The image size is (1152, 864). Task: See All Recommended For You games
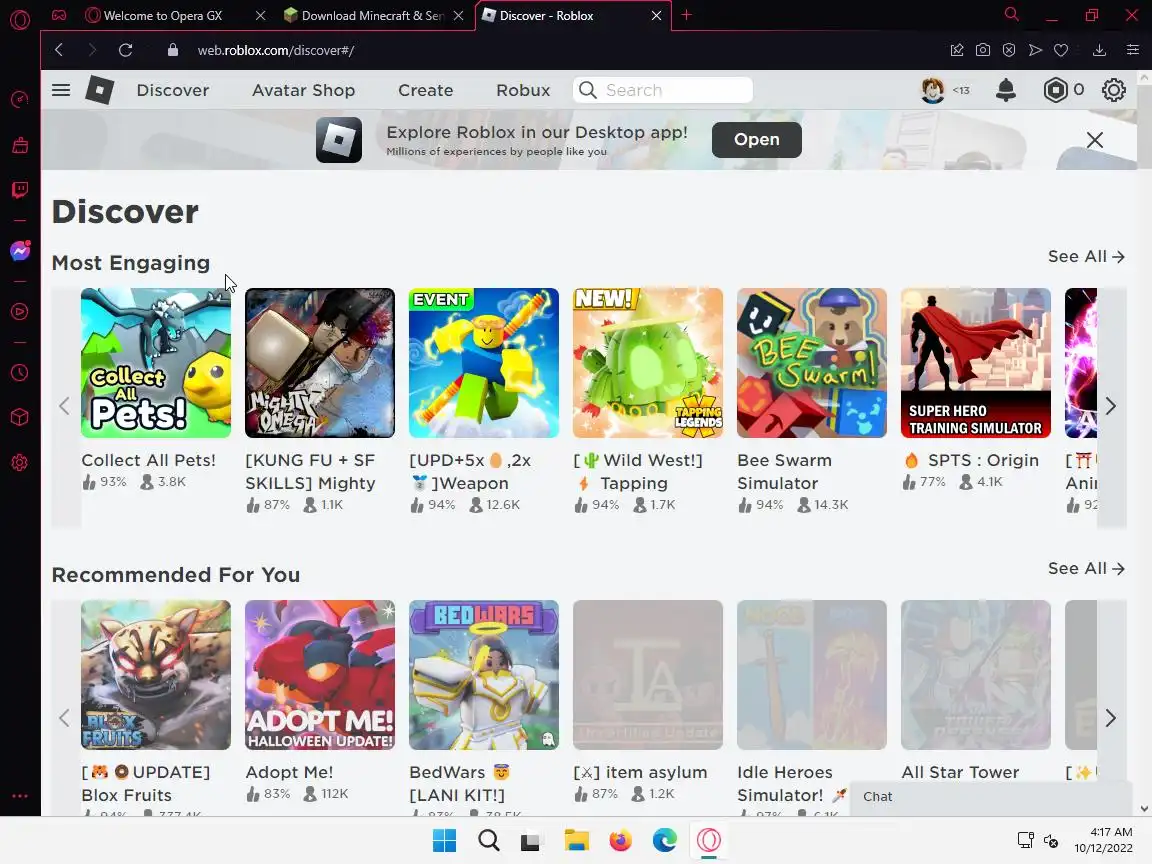point(1086,569)
